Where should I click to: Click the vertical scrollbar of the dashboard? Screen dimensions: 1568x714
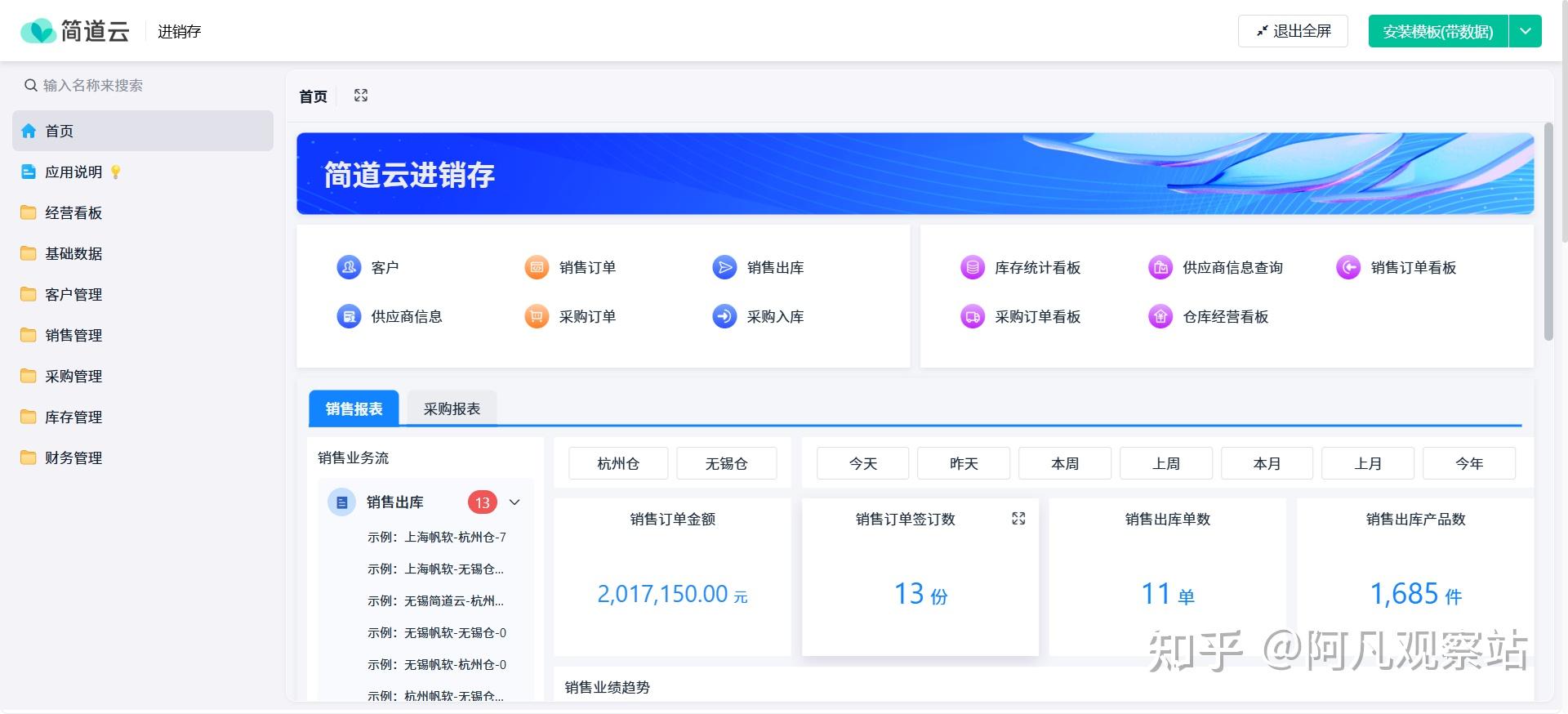coord(1548,231)
